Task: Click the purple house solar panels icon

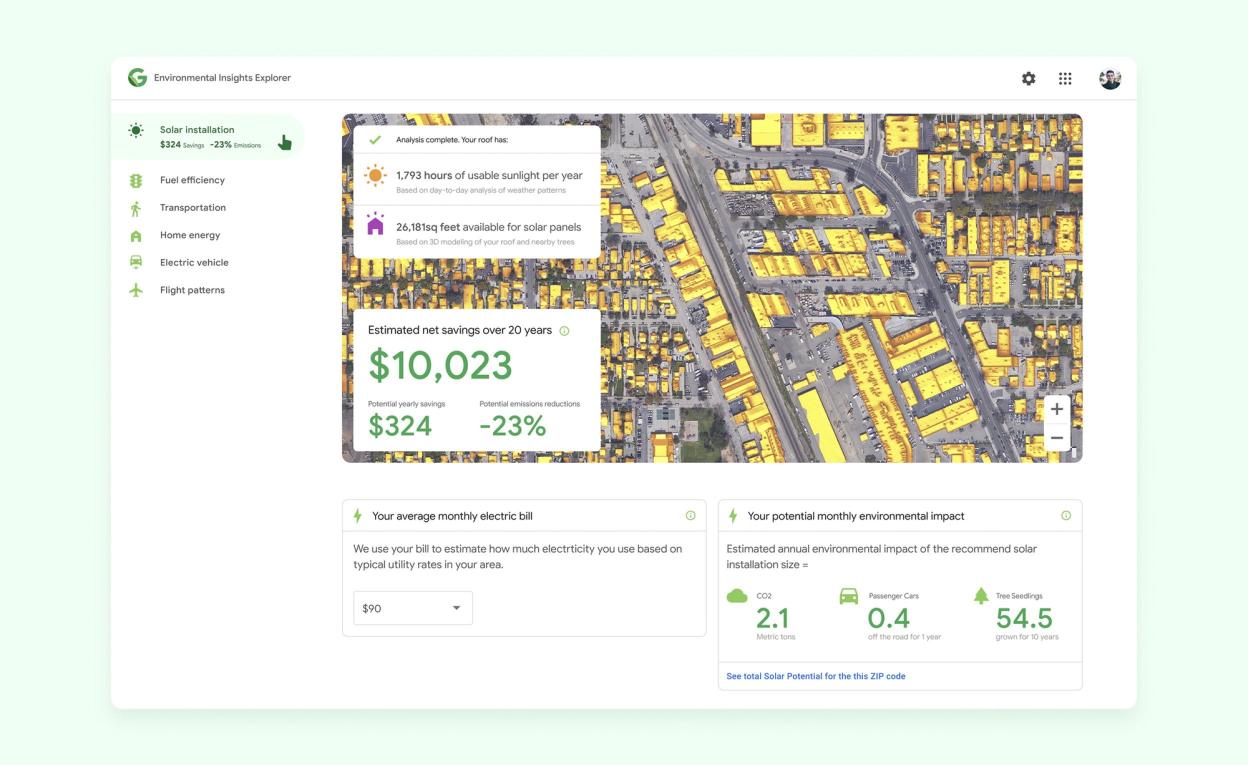Action: point(375,223)
